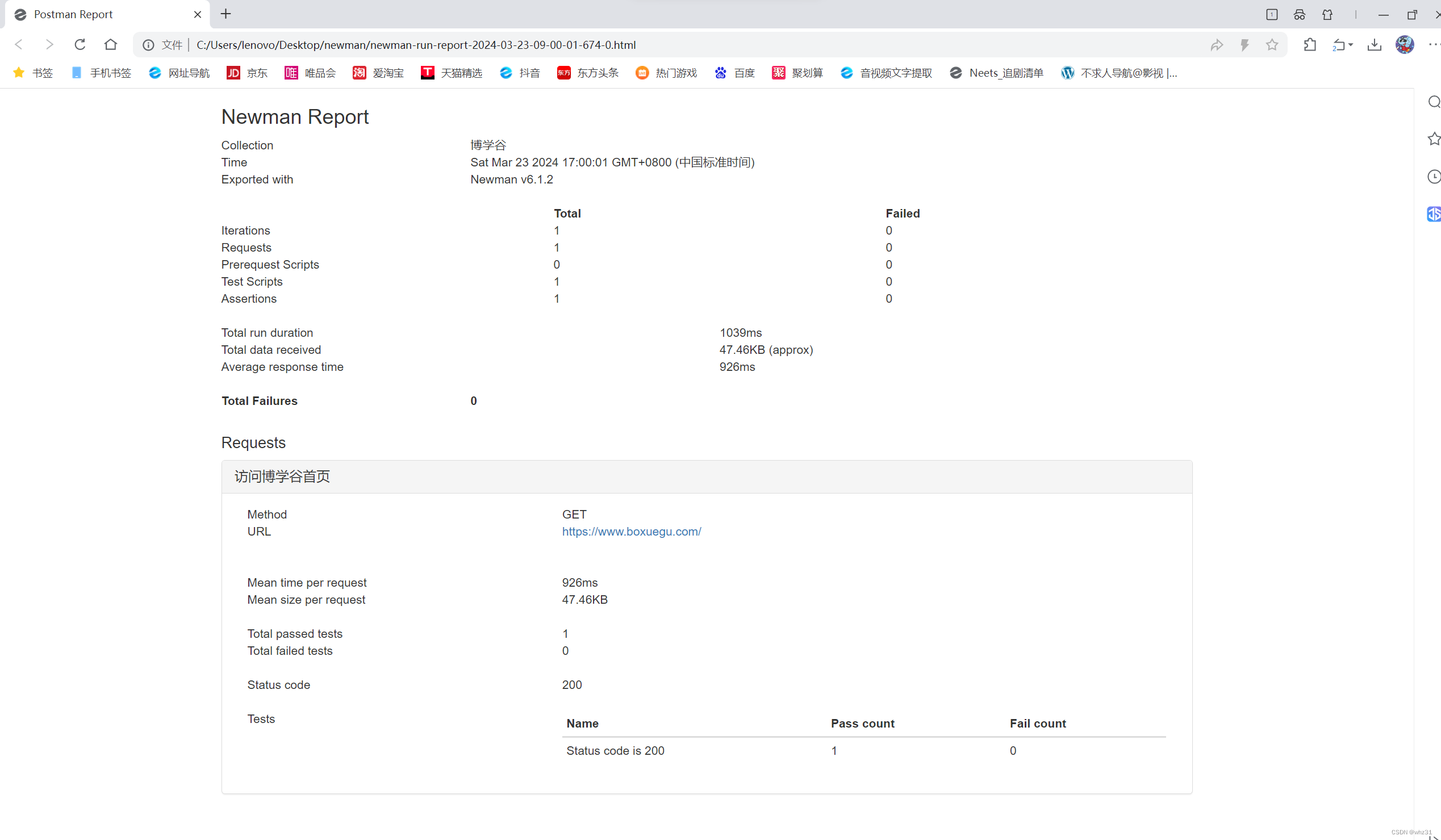Open the three-dot browser menu
This screenshot has height=840, width=1441.
[1434, 45]
